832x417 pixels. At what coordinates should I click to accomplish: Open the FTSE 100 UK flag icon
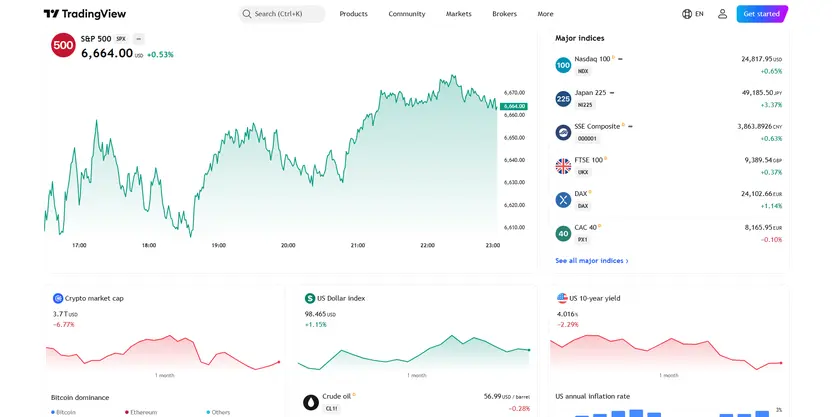point(563,166)
